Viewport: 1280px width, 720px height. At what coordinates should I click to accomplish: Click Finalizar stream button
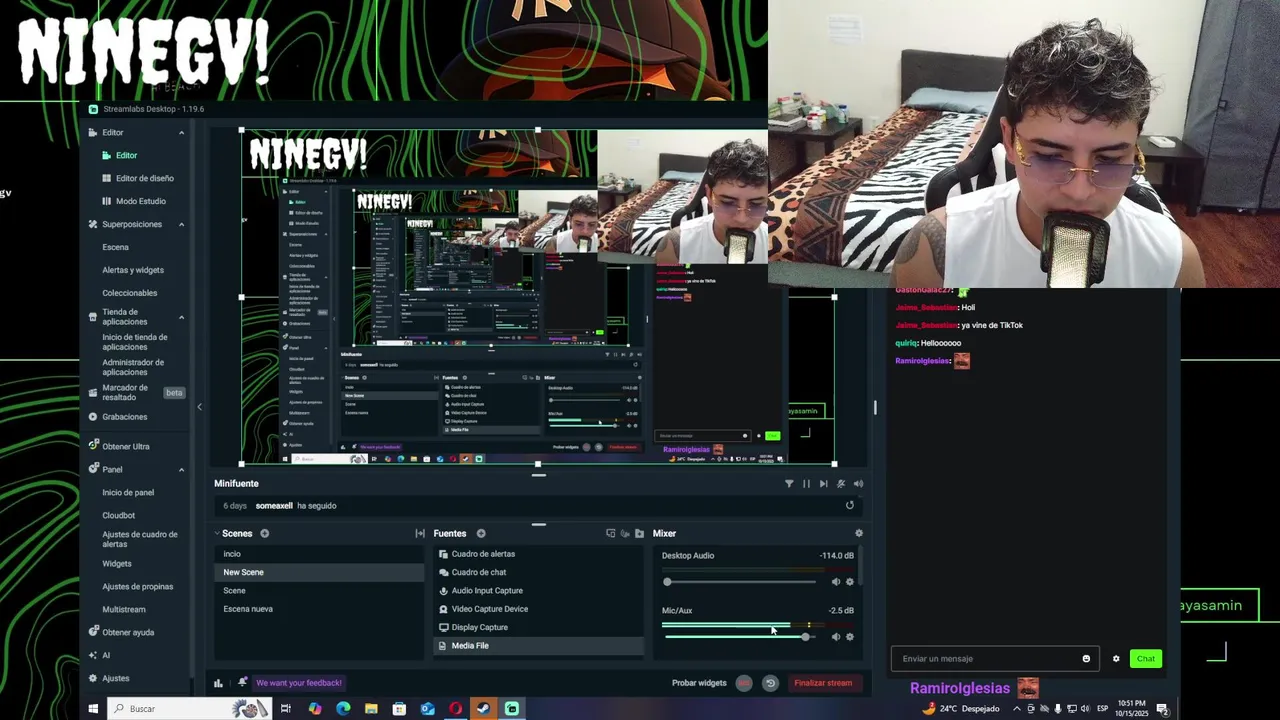pos(823,683)
